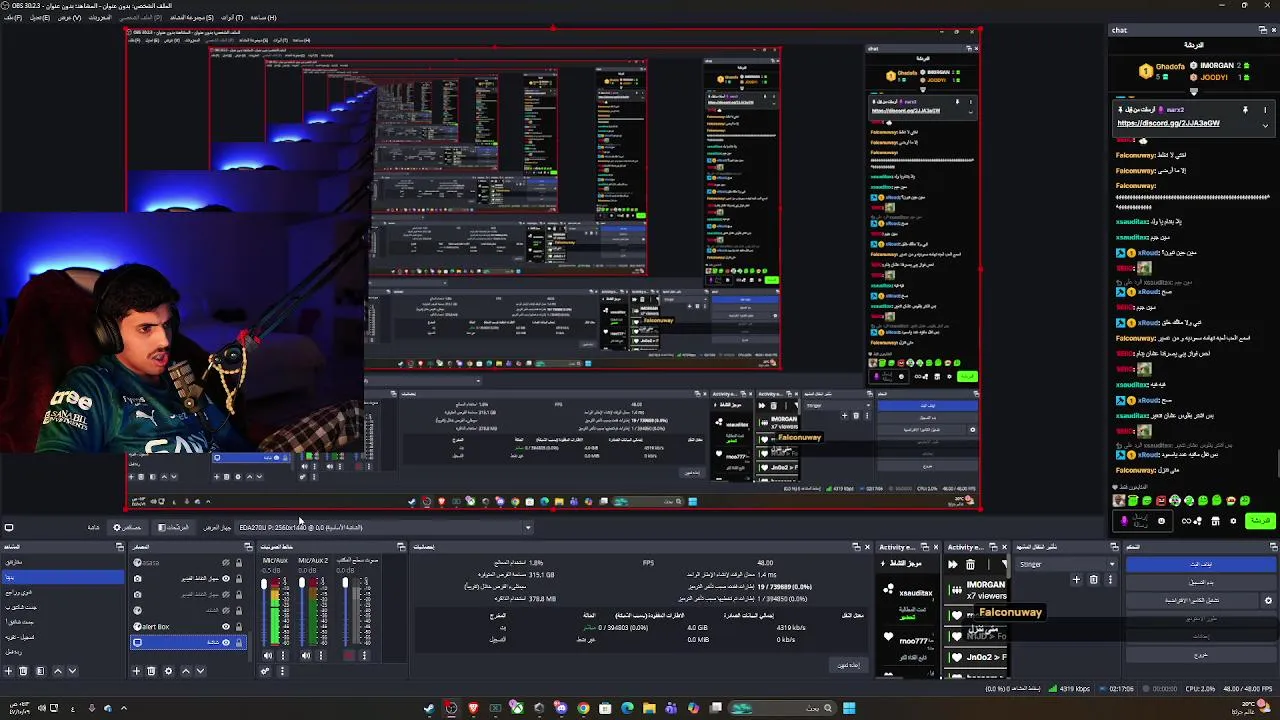This screenshot has width=1280, height=720.
Task: Unlock the asara source
Action: 239,563
